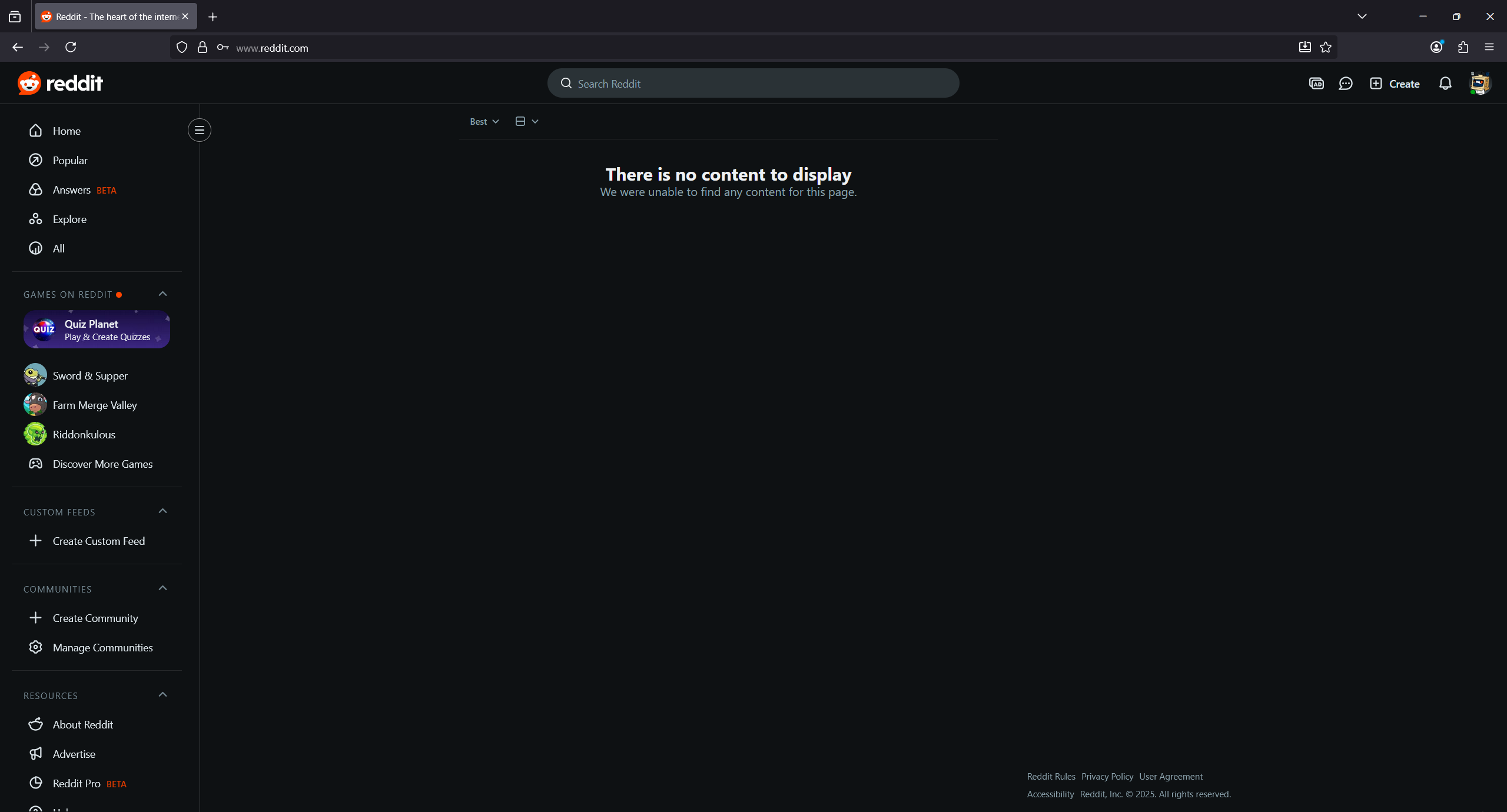Bookmark this page with star icon

coord(1326,48)
